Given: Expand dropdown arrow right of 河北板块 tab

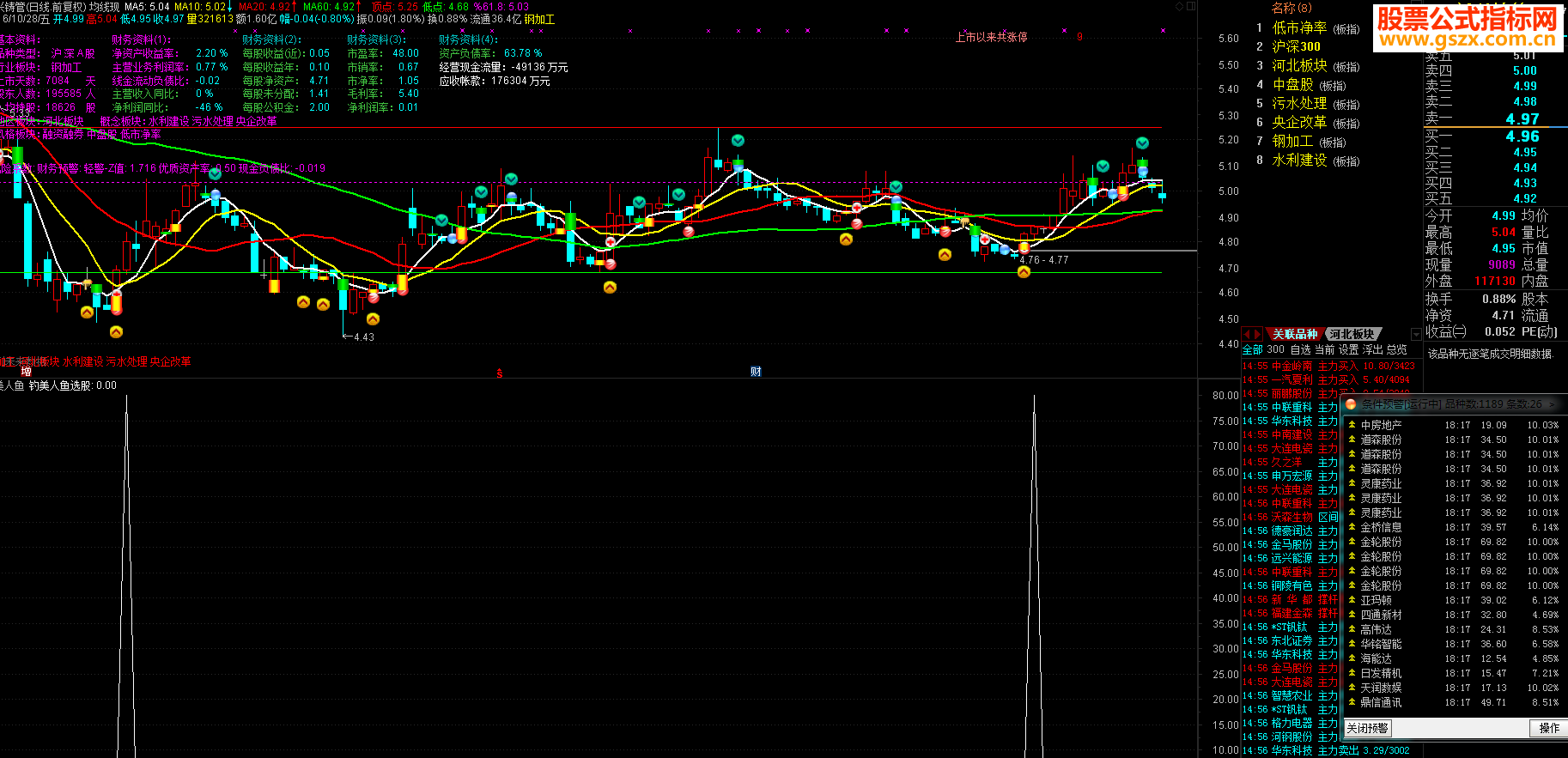Looking at the screenshot, I should pos(1416,334).
